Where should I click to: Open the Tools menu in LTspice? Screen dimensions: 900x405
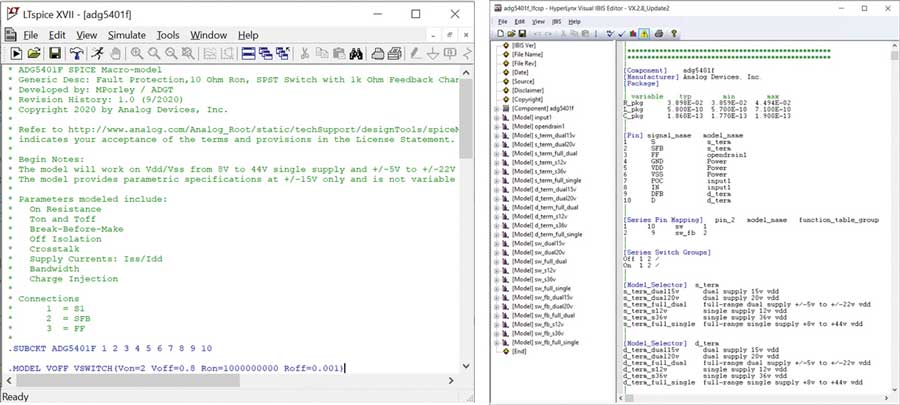click(x=167, y=35)
